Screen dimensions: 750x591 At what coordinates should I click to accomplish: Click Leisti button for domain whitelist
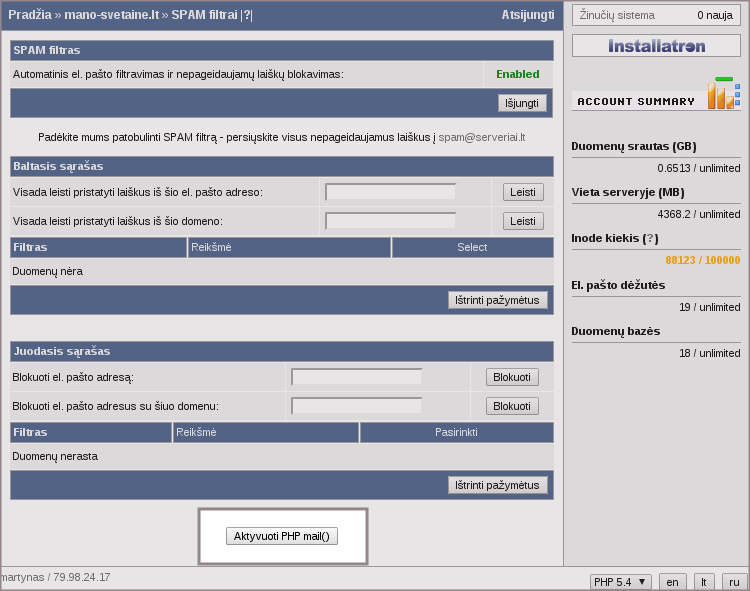tap(523, 221)
